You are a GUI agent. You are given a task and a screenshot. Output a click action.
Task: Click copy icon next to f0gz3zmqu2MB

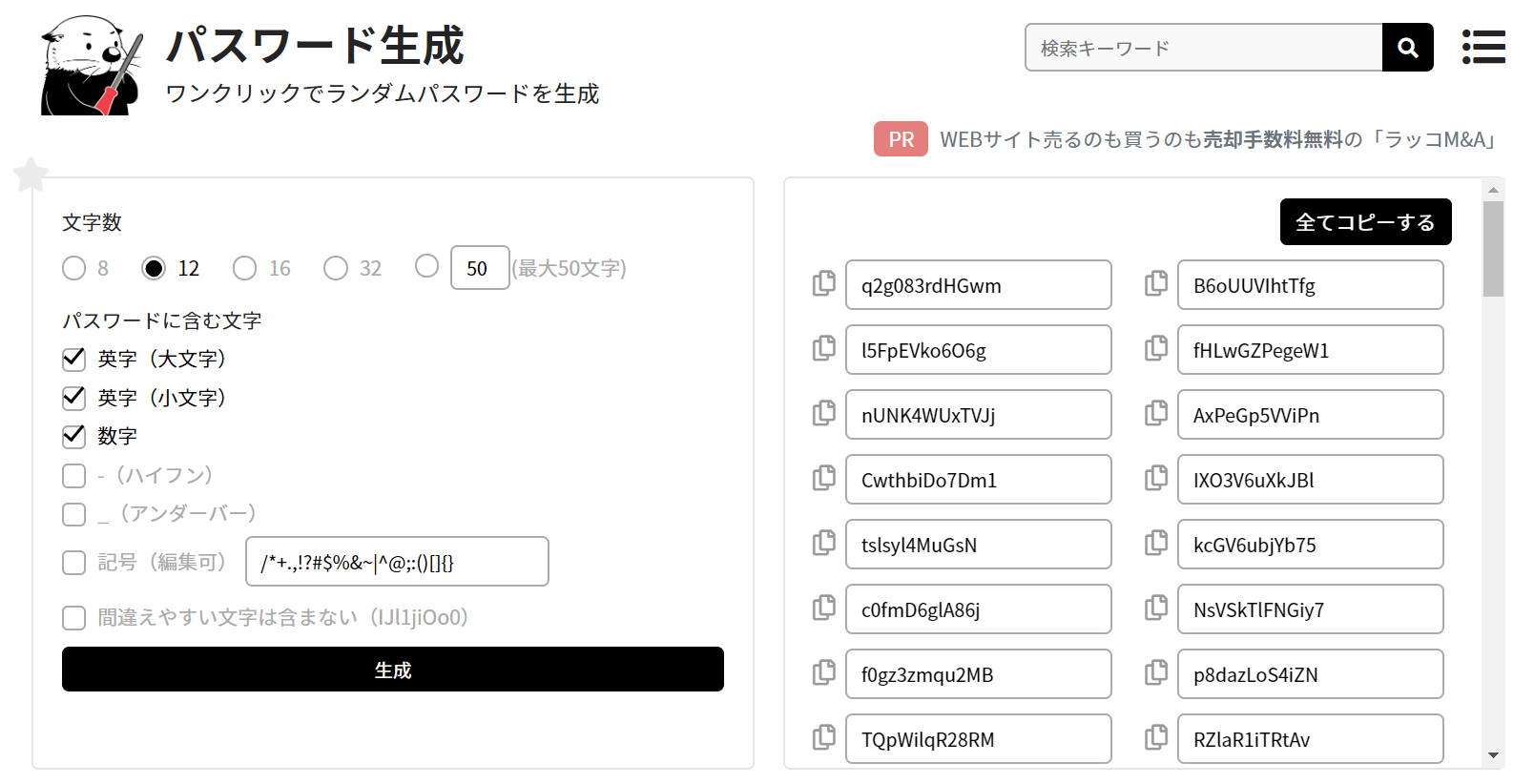tap(824, 673)
